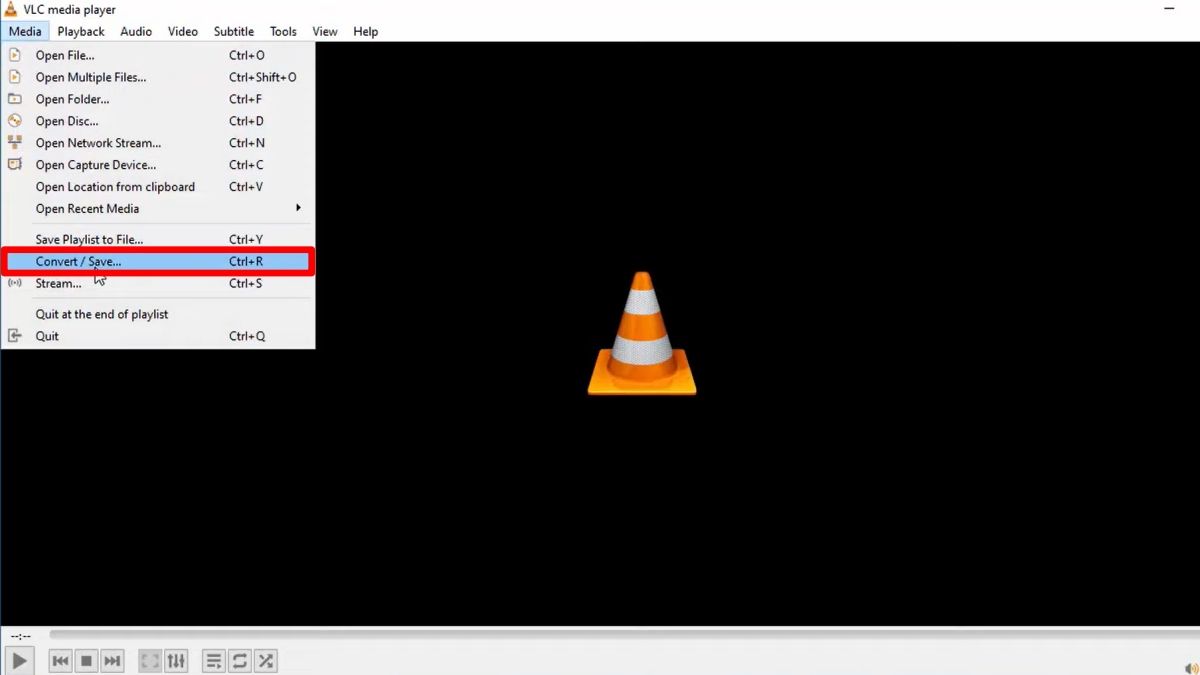Show extended settings (equalizer) button
Image resolution: width=1200 pixels, height=675 pixels.
pyautogui.click(x=176, y=661)
